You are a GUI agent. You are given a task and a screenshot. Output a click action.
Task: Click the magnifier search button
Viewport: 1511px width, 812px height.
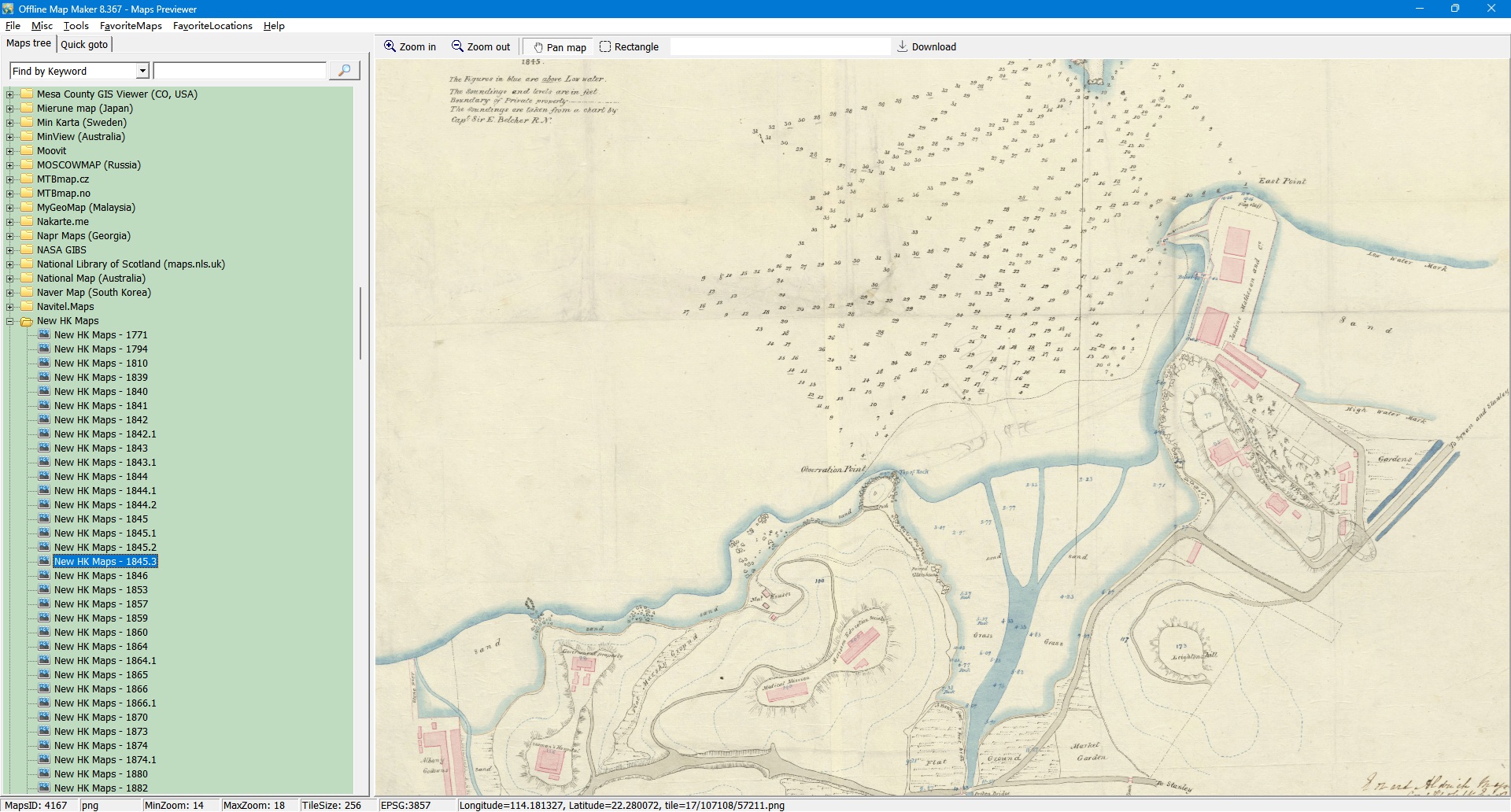click(344, 71)
